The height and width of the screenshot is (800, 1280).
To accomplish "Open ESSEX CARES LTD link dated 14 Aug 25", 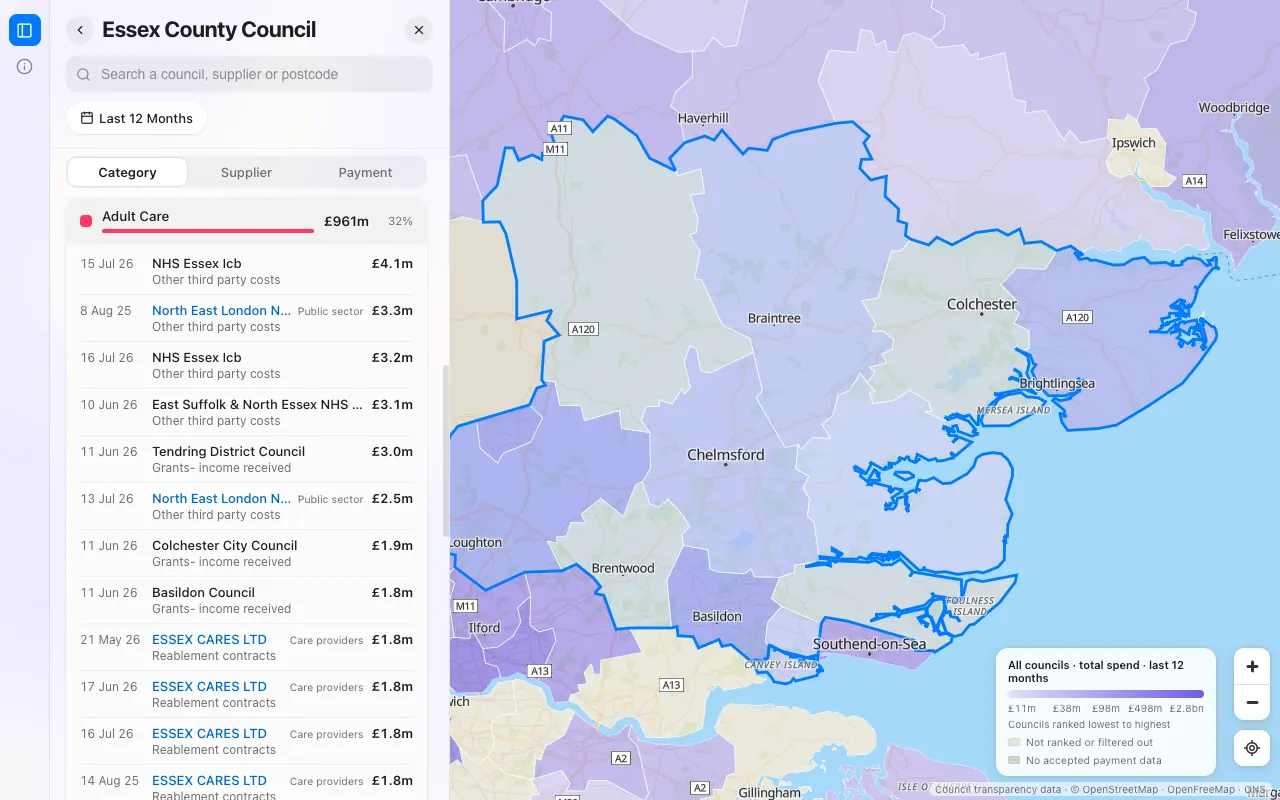I will [209, 780].
